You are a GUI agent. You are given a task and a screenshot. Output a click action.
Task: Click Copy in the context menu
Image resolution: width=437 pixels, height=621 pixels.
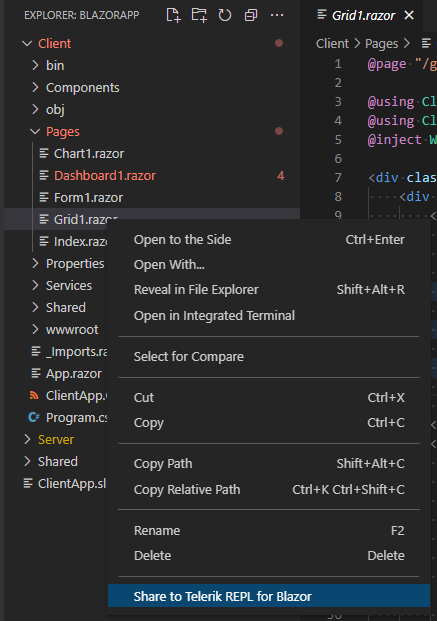269,423
